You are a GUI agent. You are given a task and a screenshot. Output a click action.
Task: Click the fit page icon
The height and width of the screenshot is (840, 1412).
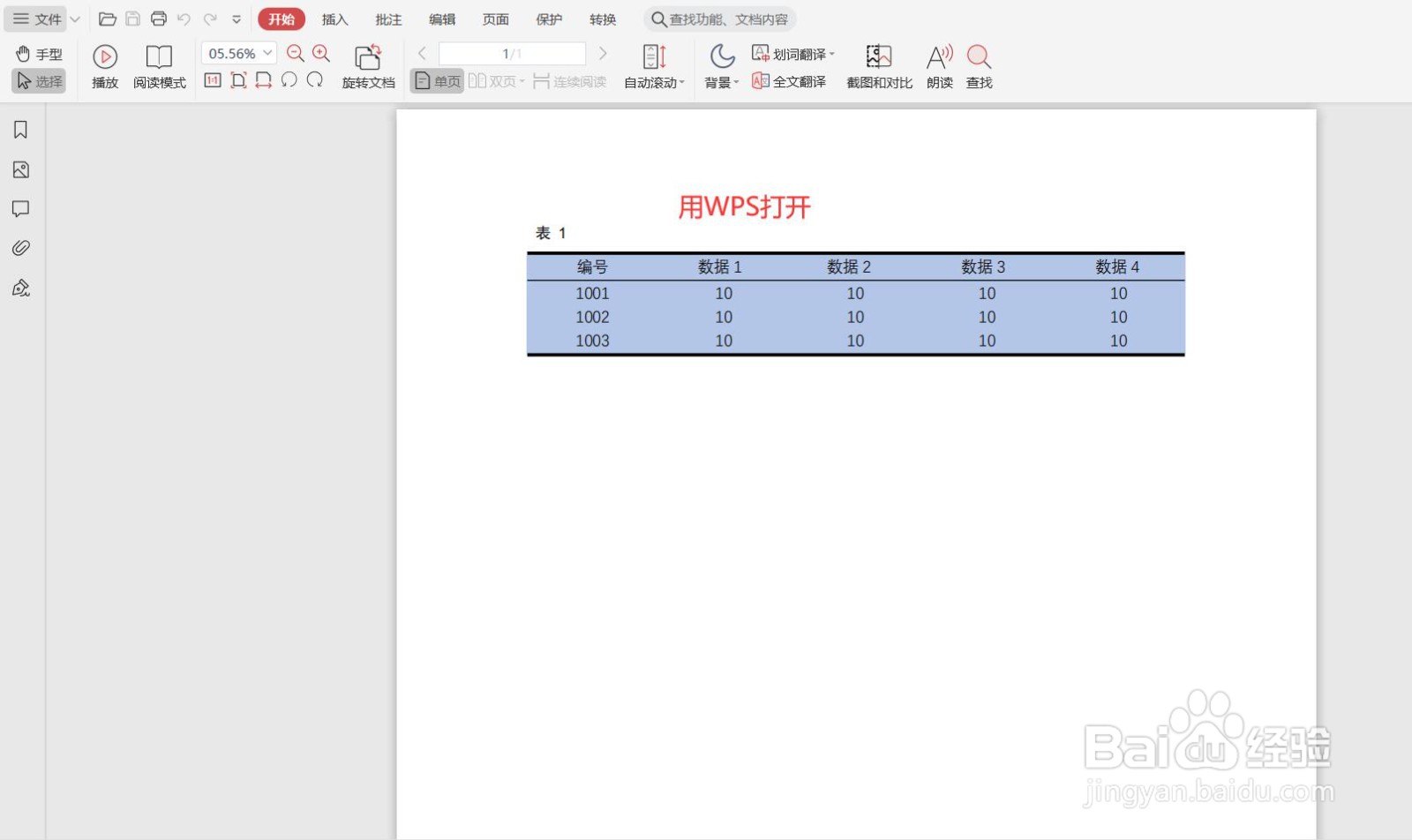(x=238, y=80)
